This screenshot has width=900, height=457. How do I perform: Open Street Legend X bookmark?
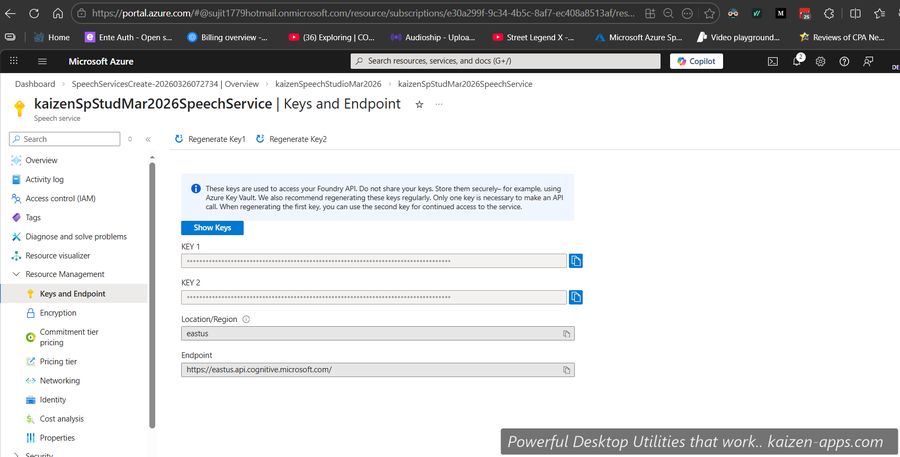pos(533,37)
